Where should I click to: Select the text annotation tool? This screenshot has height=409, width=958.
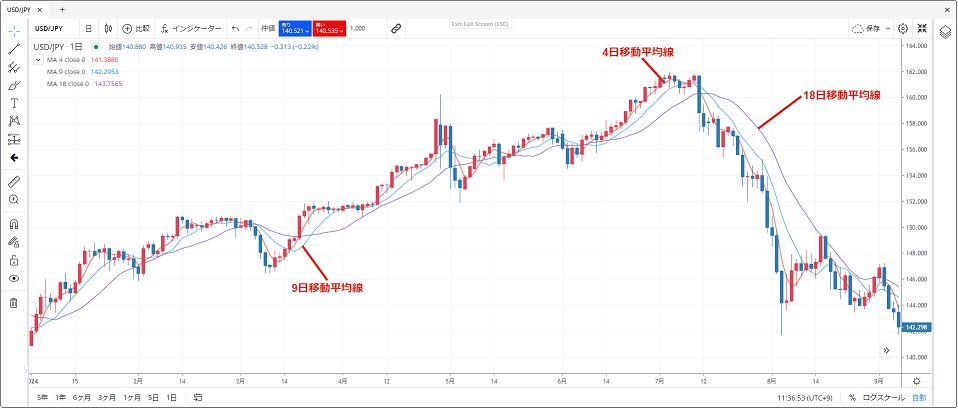[x=15, y=103]
